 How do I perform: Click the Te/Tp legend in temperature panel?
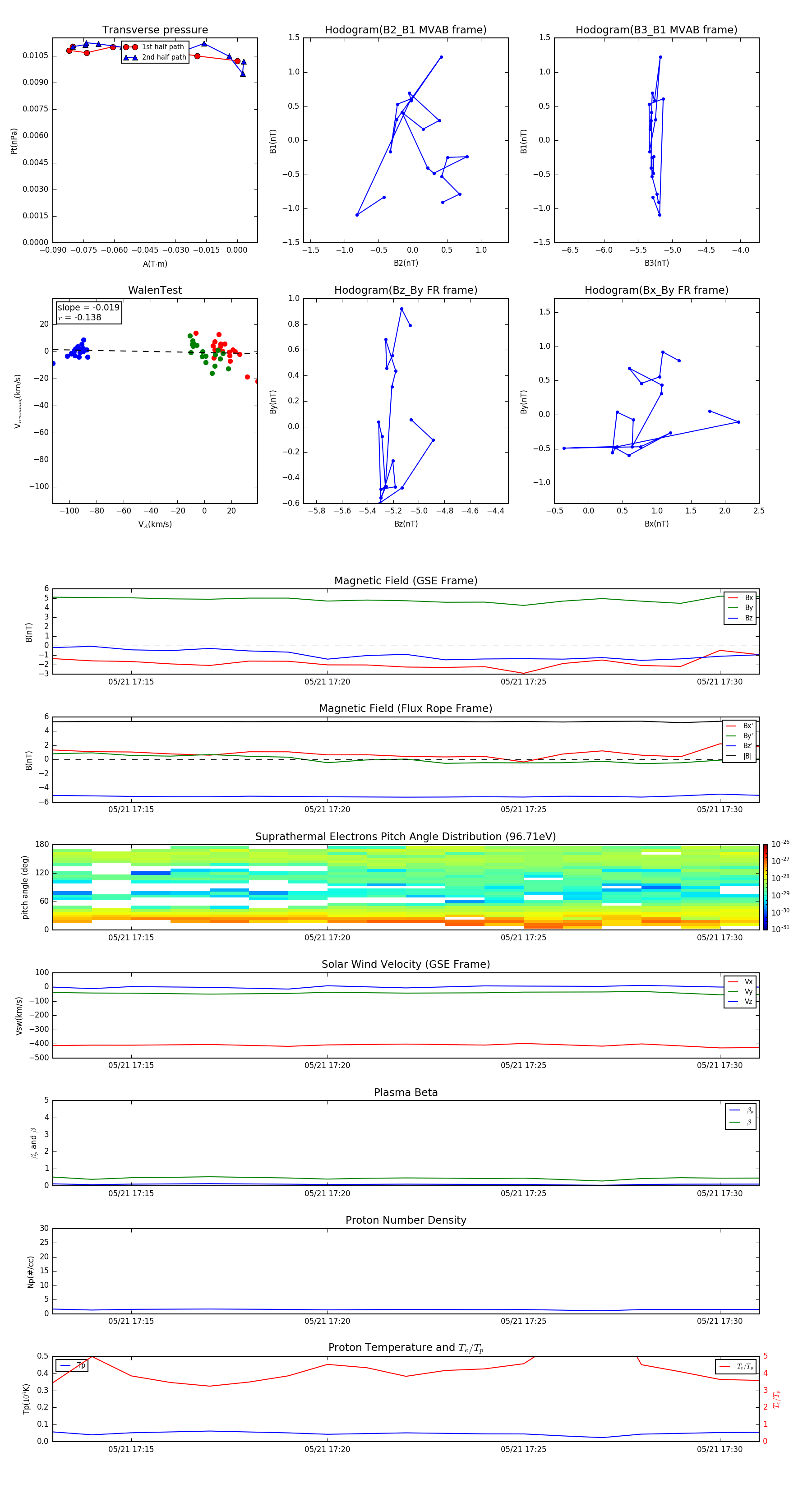[736, 1366]
